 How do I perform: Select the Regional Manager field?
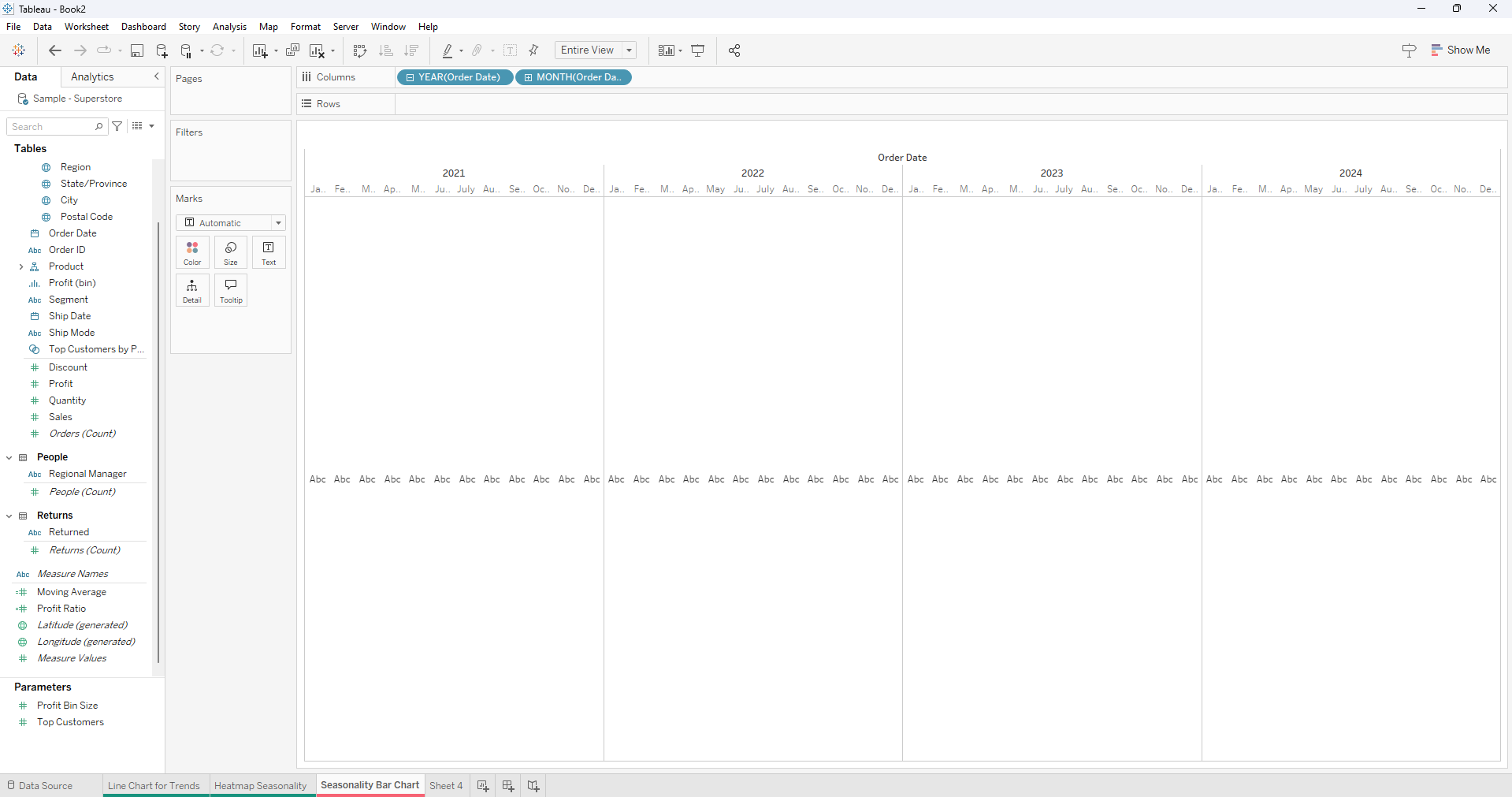pos(87,474)
